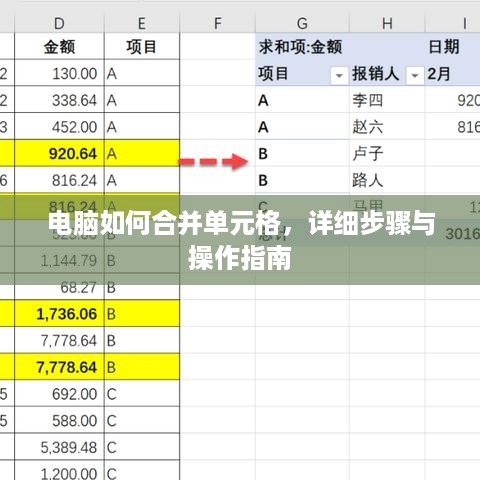Click the 2月 pivot column label

453,73
